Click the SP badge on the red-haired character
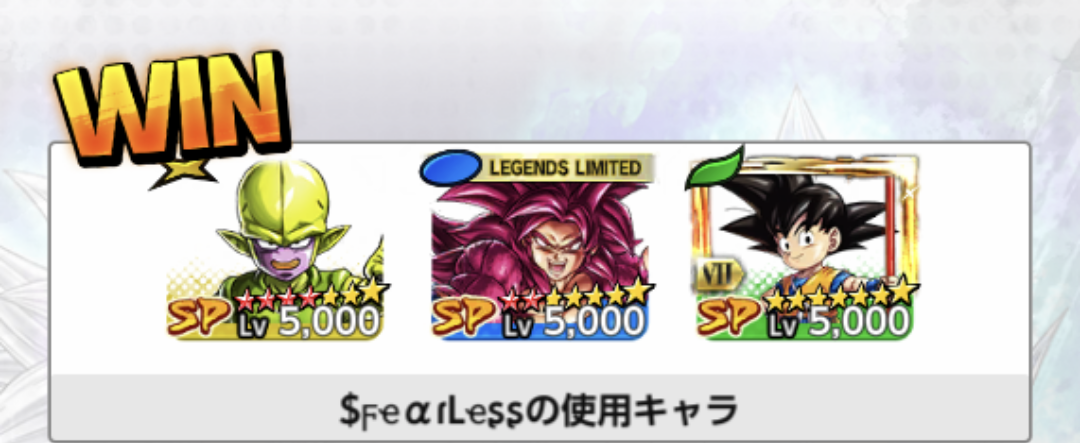Viewport: 1080px width, 443px height. (x=465, y=318)
